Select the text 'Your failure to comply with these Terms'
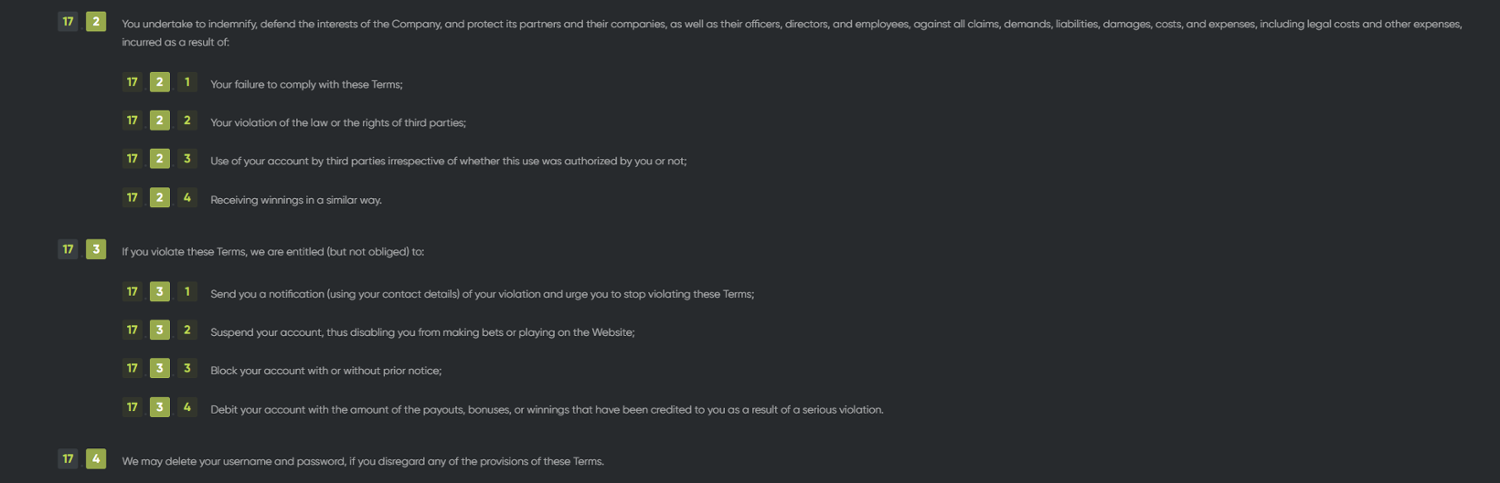The height and width of the screenshot is (483, 1500). (306, 84)
